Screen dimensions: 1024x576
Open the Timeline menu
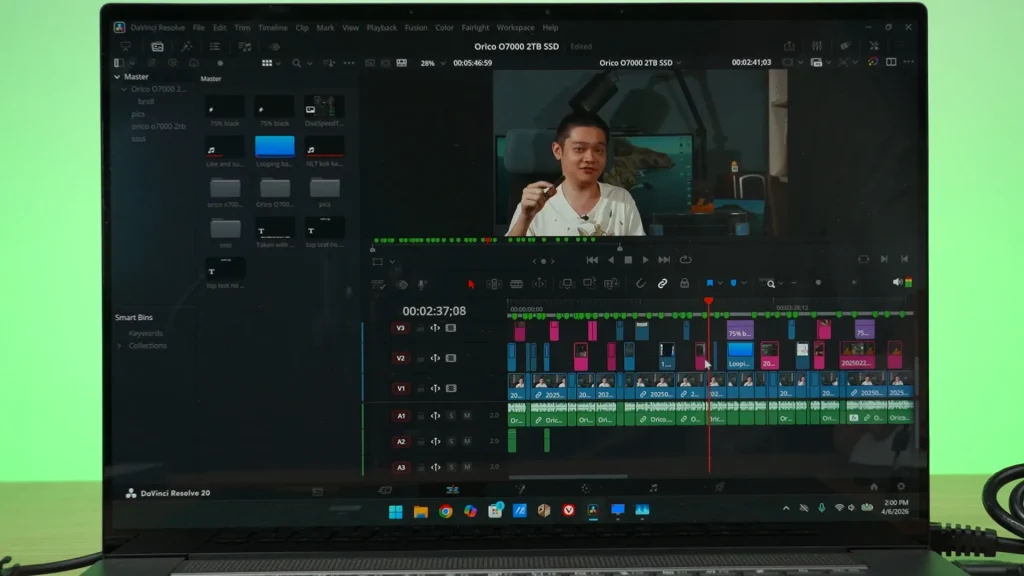coord(273,27)
